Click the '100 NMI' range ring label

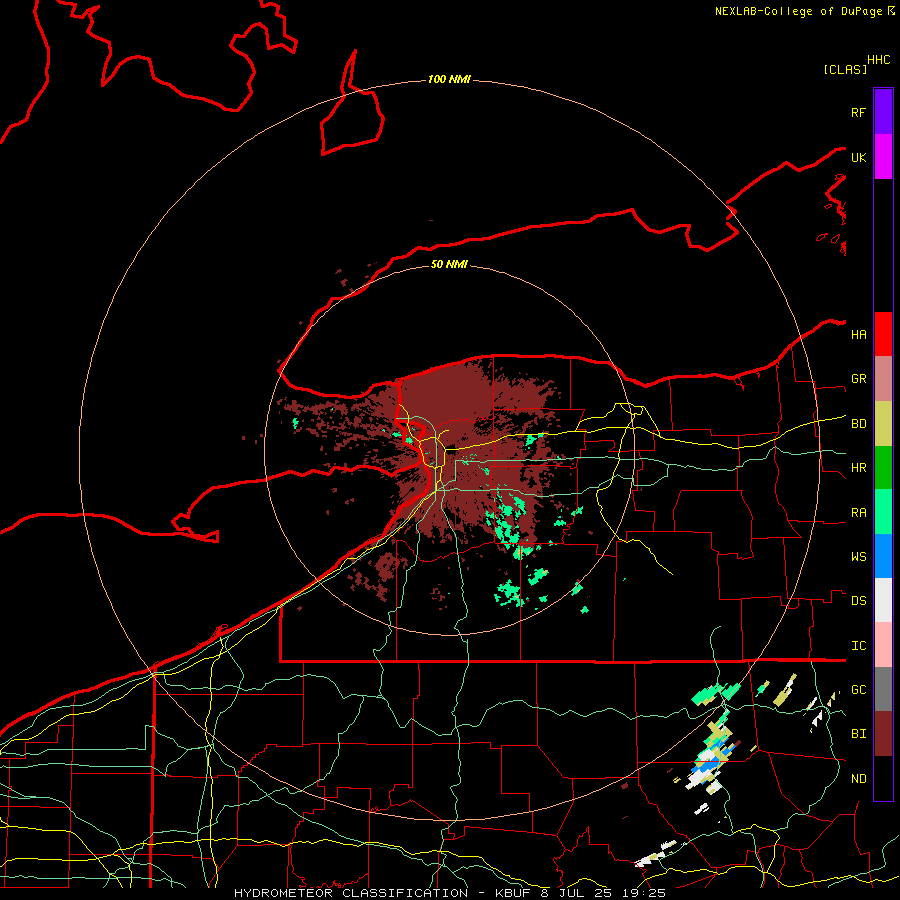click(449, 79)
